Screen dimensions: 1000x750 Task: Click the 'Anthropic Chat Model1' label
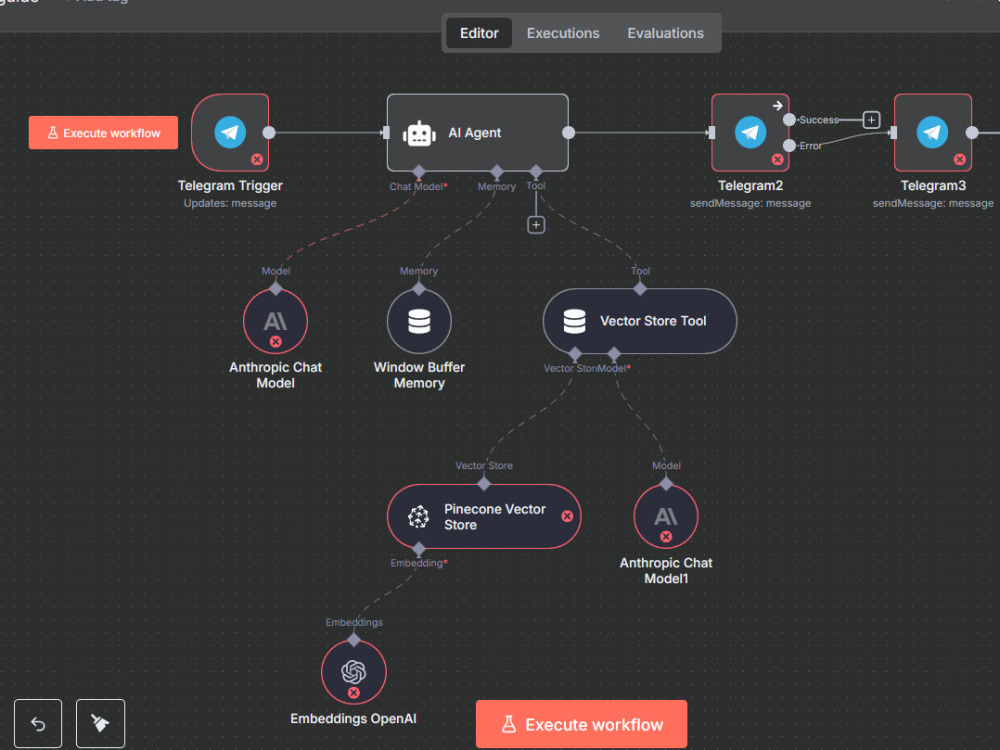[x=666, y=571]
